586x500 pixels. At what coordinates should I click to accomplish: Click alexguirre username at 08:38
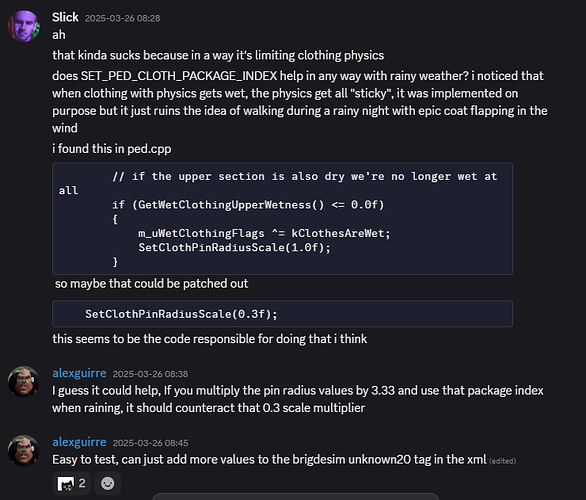[x=79, y=373]
